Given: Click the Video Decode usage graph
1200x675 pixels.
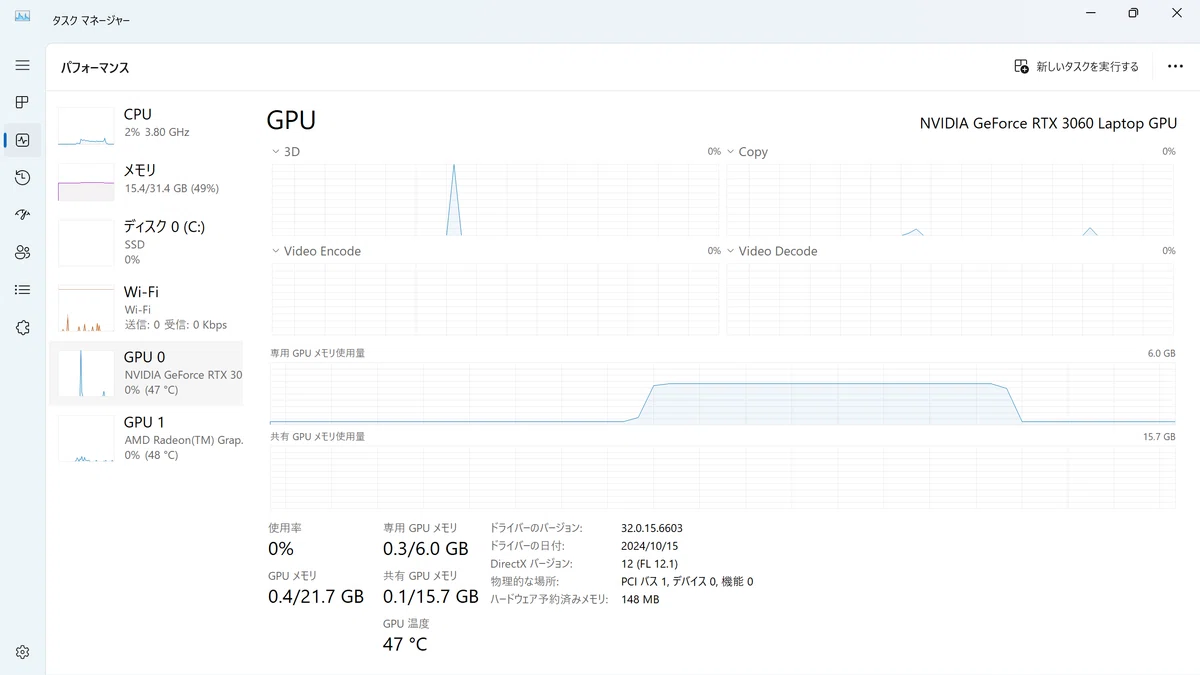Looking at the screenshot, I should click(950, 298).
